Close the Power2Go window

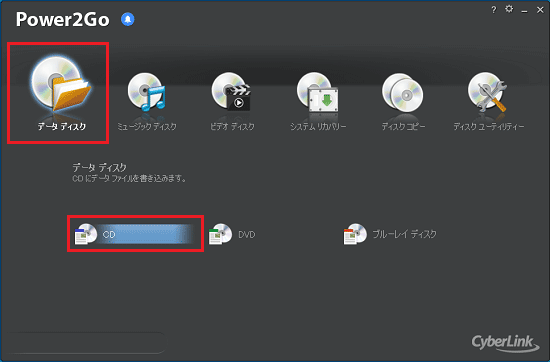point(540,10)
